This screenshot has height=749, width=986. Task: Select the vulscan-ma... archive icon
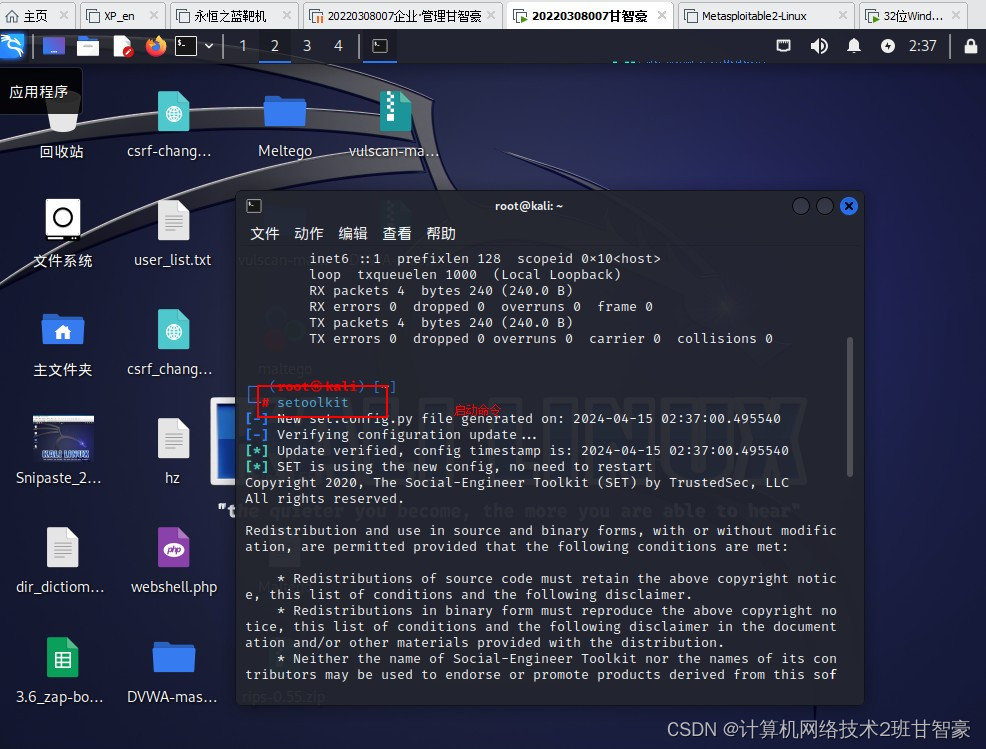[x=394, y=125]
